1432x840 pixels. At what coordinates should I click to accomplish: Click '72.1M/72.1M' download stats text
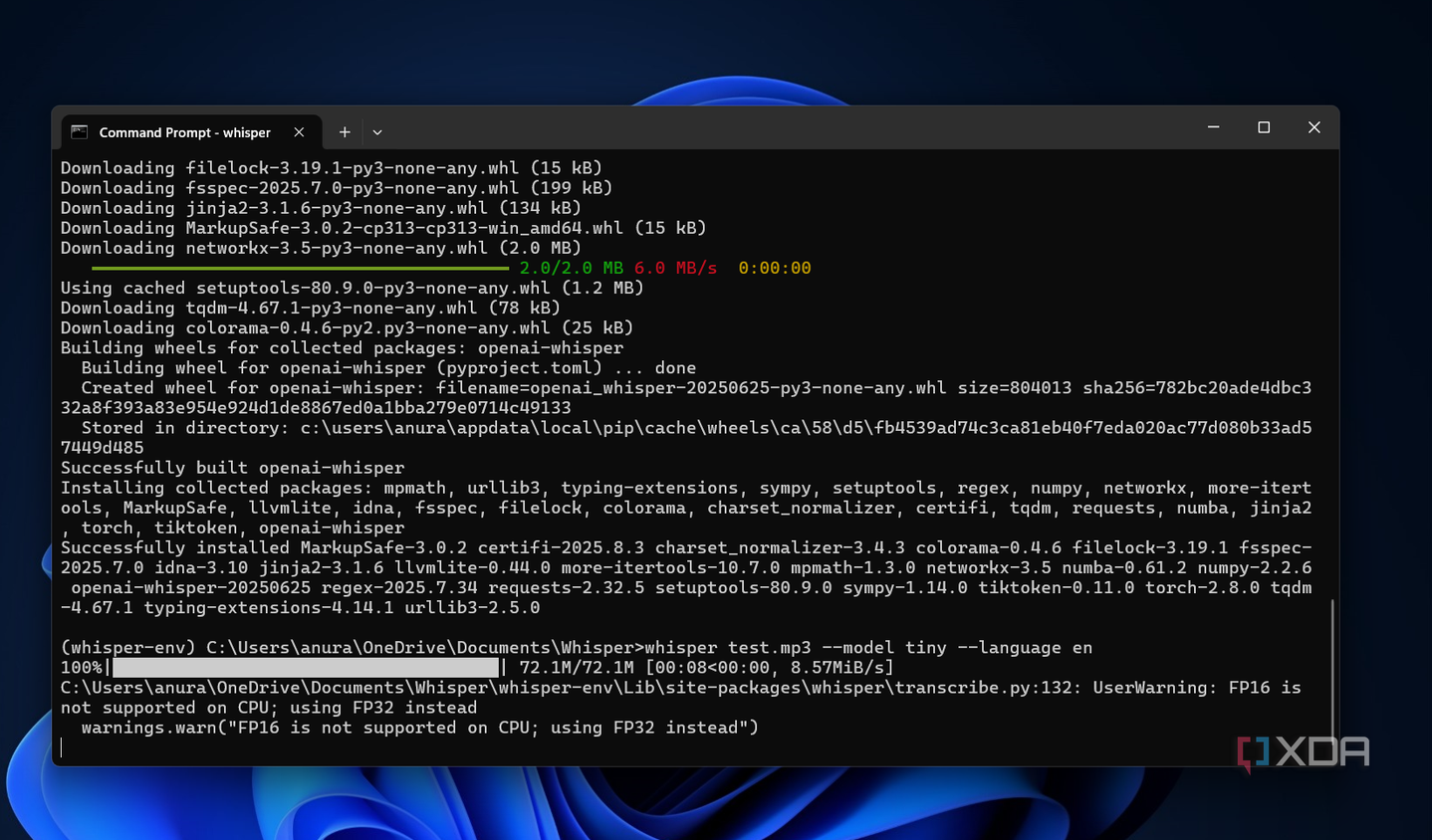click(x=577, y=668)
